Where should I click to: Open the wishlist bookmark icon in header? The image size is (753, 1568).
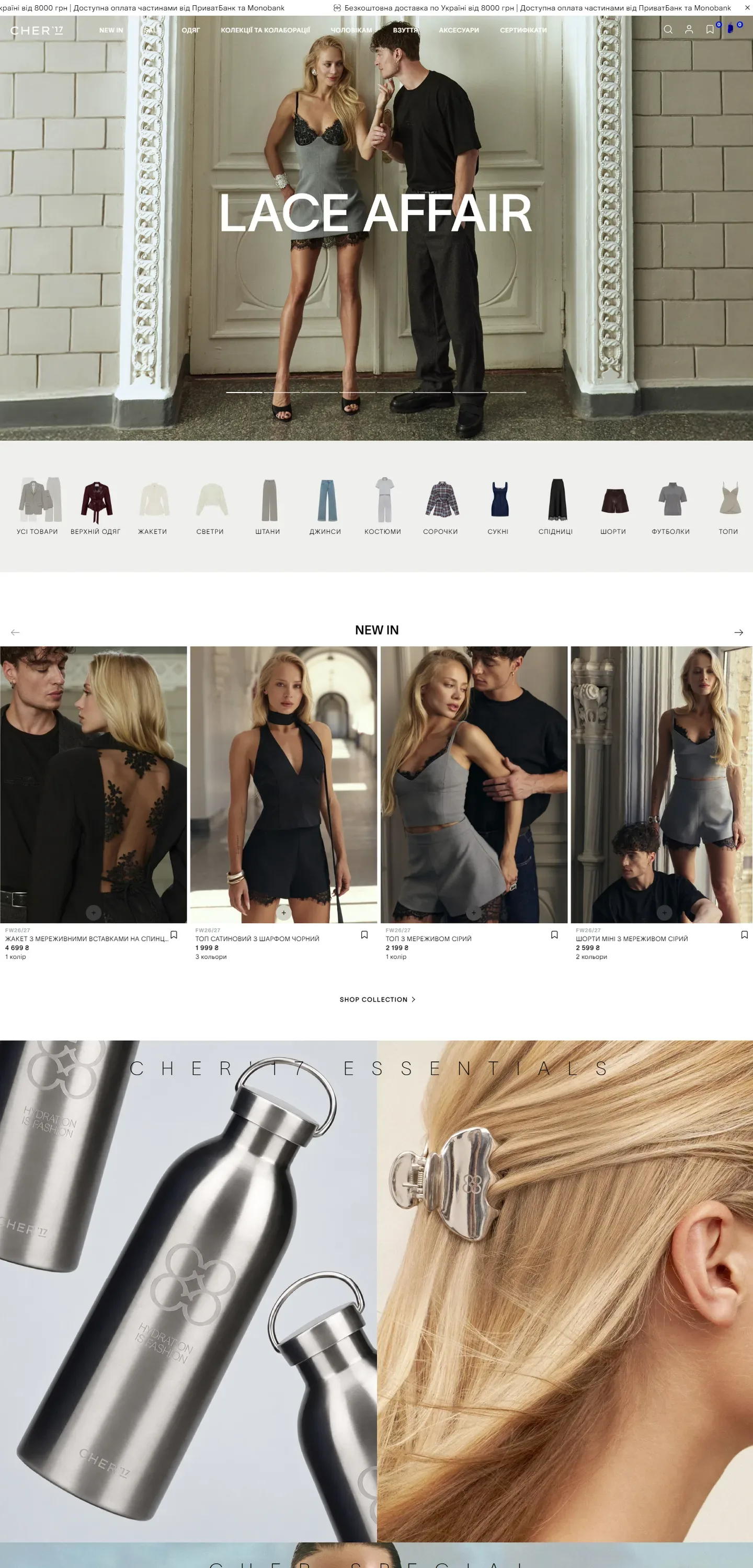coord(710,29)
